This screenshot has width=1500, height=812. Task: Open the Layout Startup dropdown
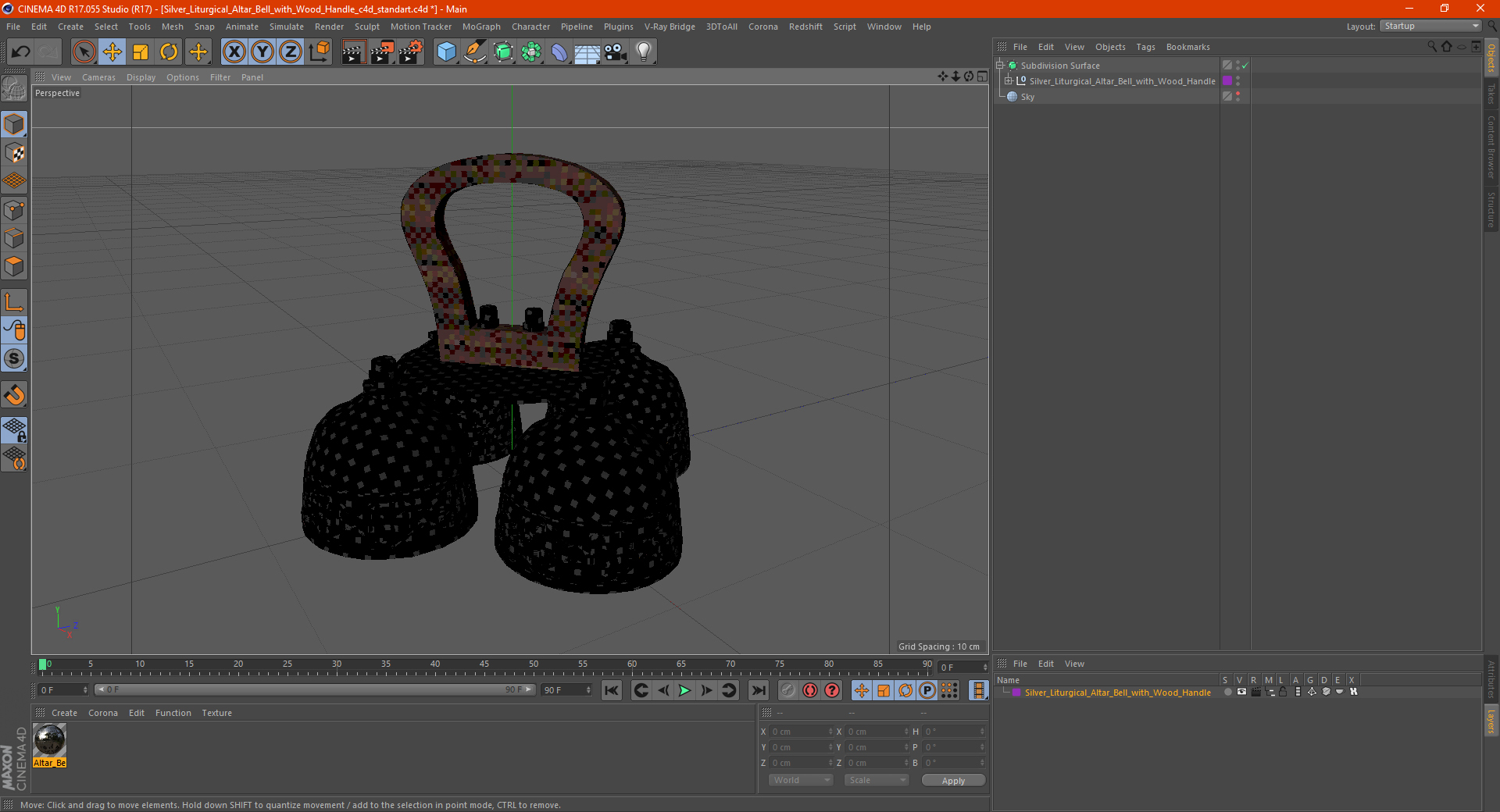pyautogui.click(x=1430, y=26)
